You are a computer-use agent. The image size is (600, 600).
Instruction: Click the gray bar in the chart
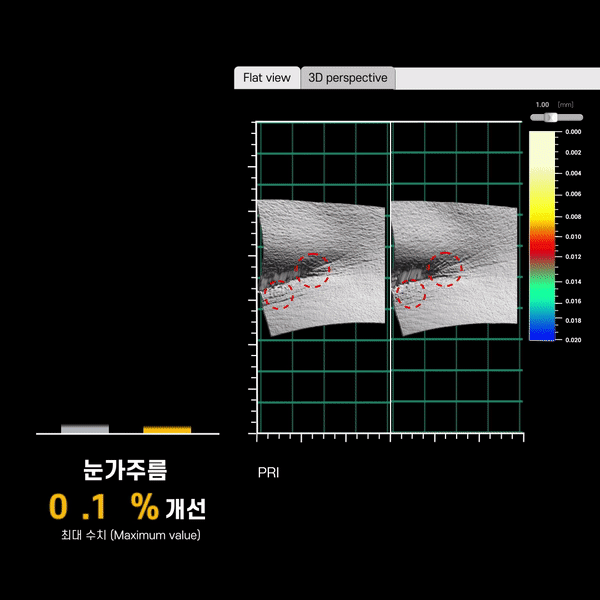pos(85,429)
